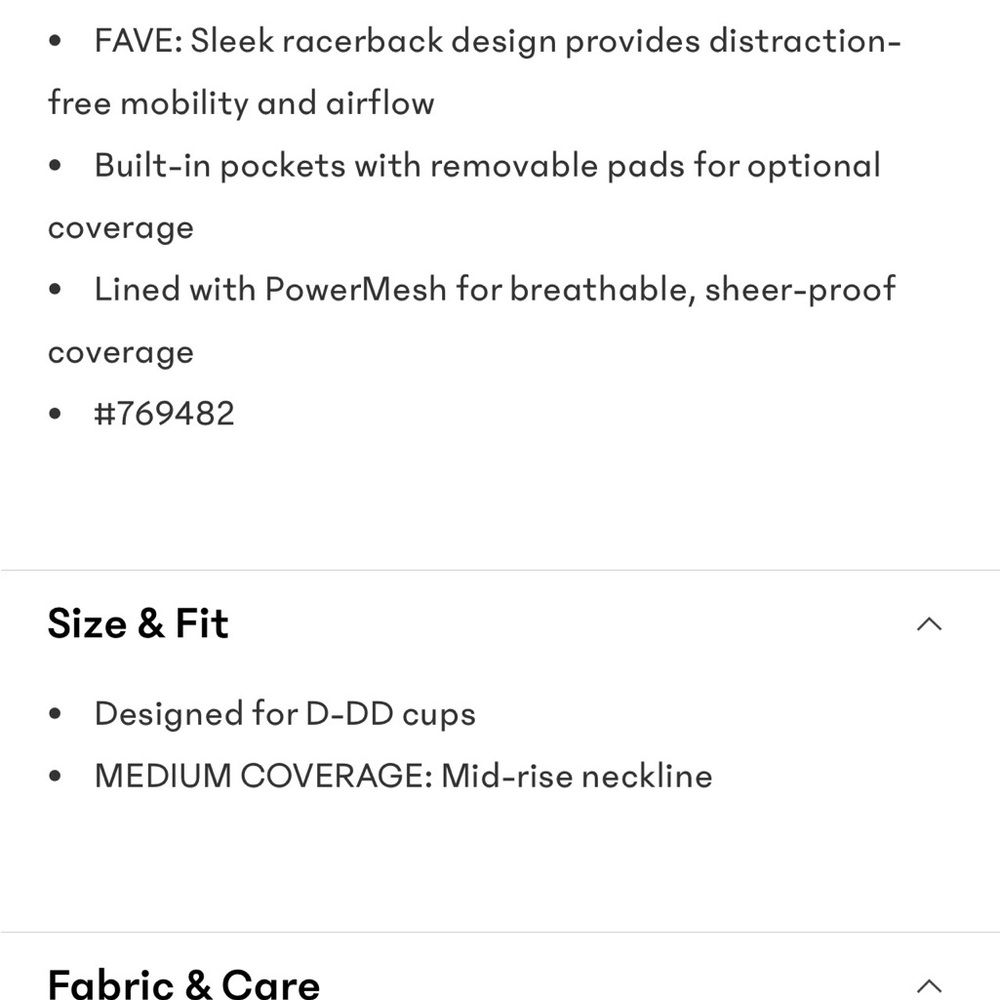Click the word coverage under built-in pockets
The width and height of the screenshot is (1000, 1000).
point(120,227)
